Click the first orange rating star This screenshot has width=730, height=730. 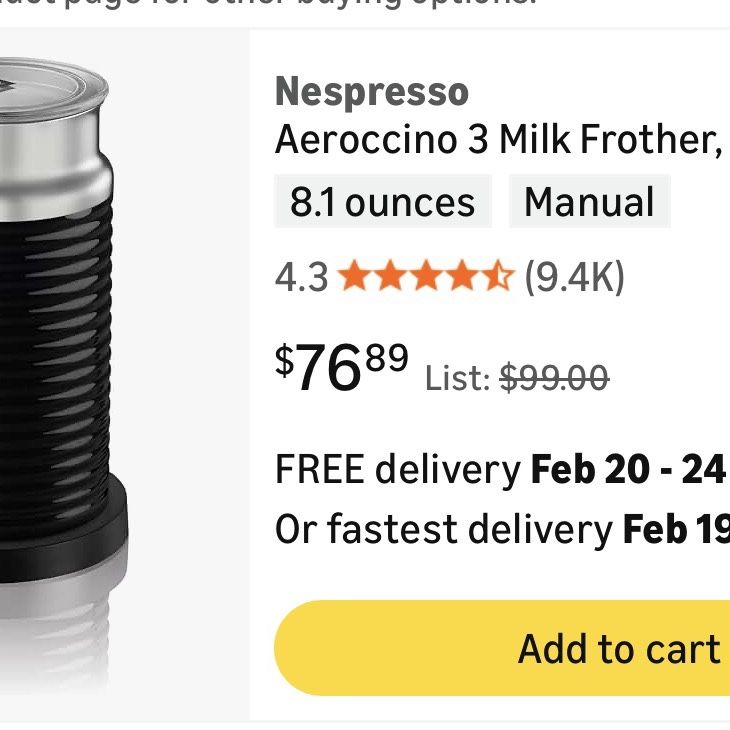[354, 275]
